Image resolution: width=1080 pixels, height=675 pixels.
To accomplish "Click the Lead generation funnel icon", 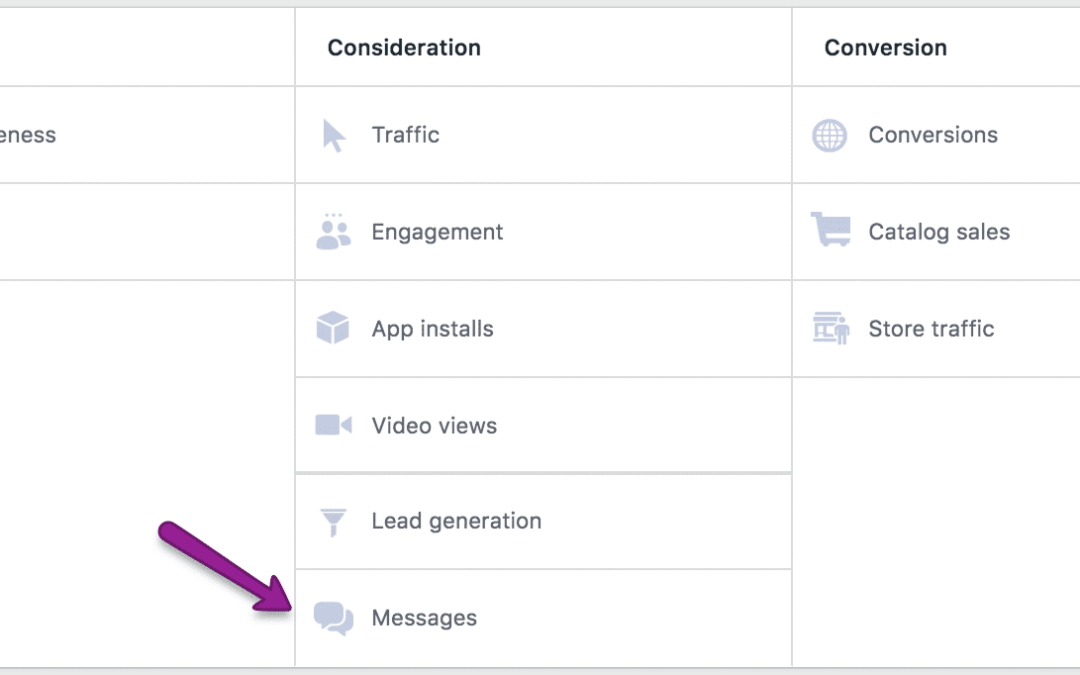I will point(333,521).
